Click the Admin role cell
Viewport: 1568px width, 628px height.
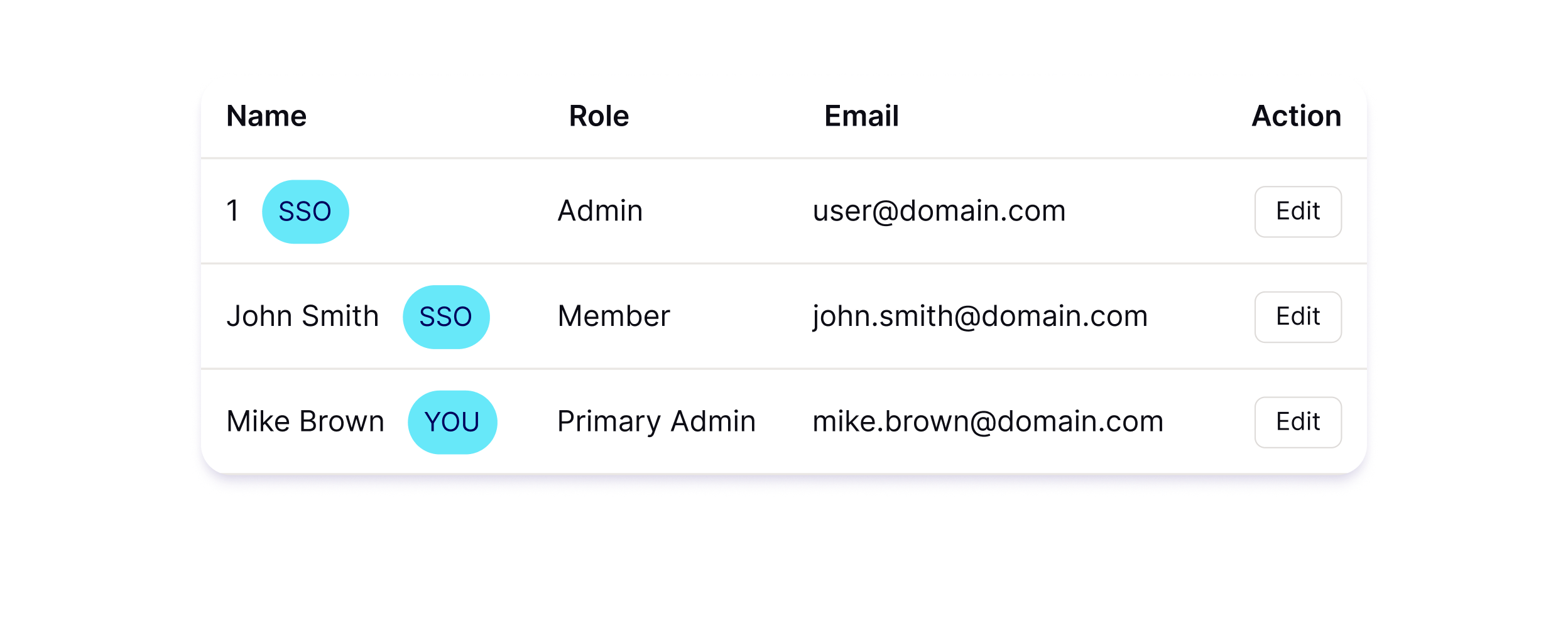[x=600, y=211]
